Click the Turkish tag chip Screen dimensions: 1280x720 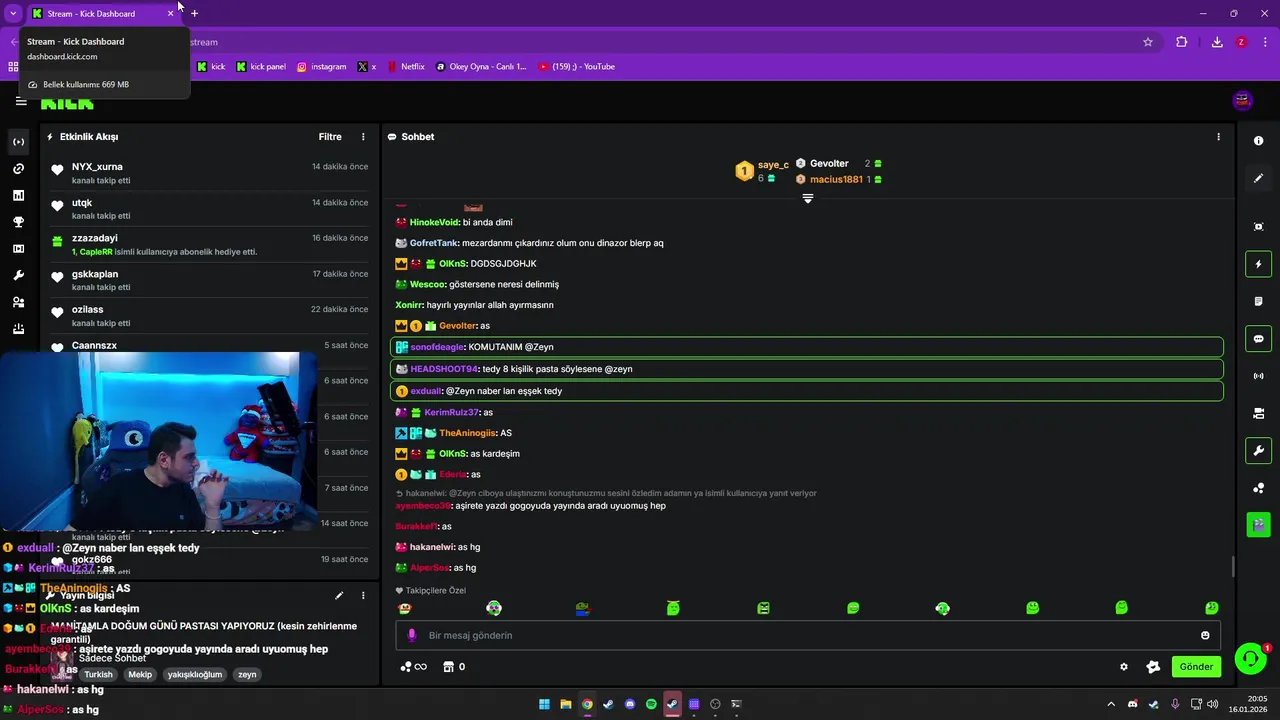(98, 674)
